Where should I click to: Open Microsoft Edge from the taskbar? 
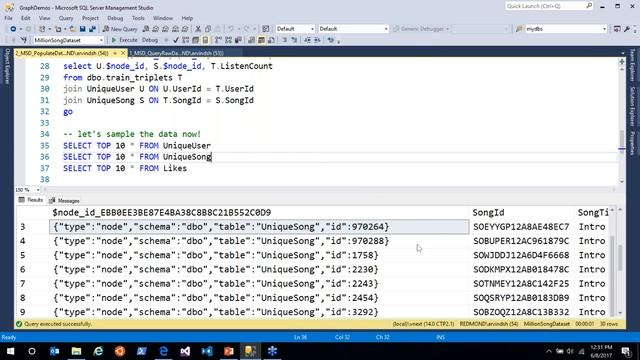pyautogui.click(x=164, y=351)
